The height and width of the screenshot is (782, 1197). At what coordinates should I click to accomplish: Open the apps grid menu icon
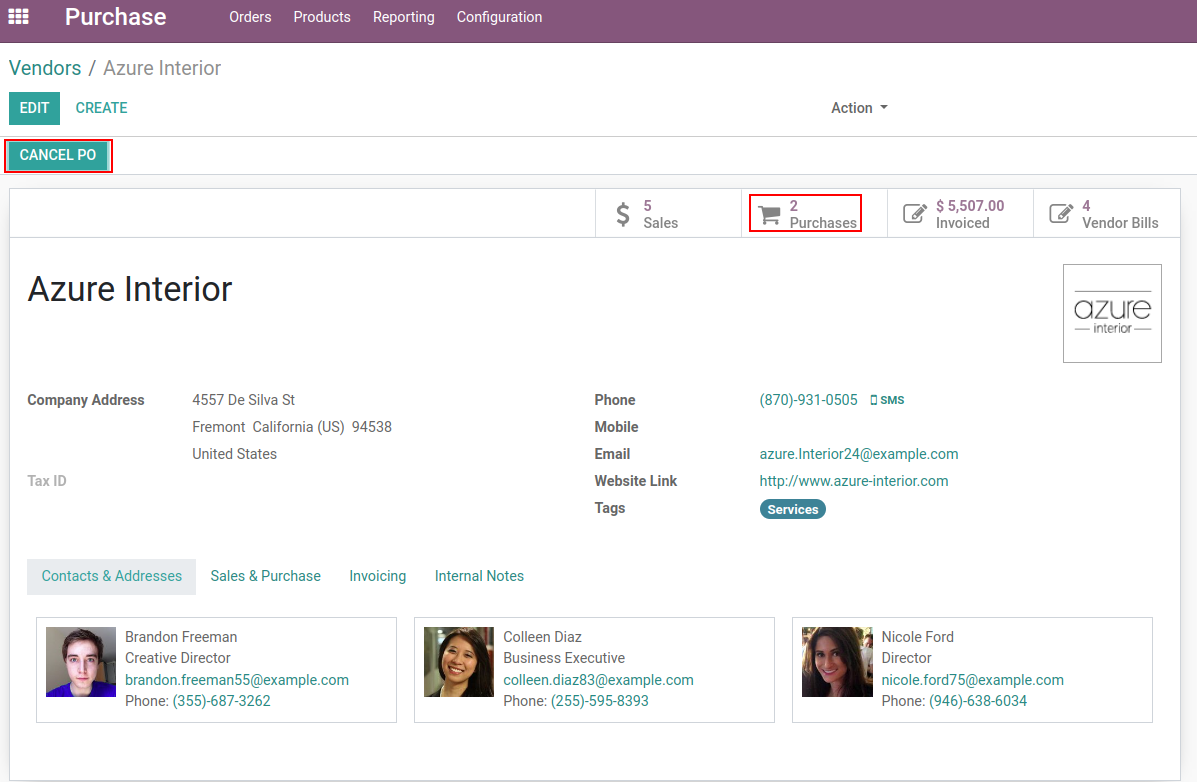coord(18,17)
